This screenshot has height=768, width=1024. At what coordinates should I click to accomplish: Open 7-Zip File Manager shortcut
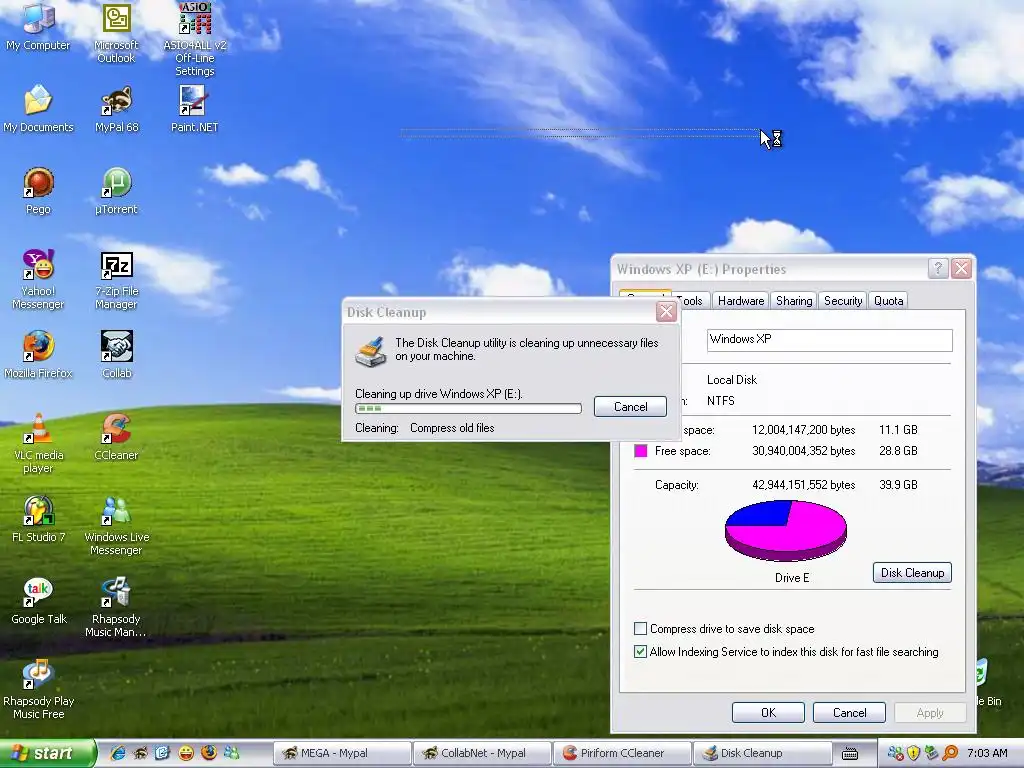click(116, 279)
